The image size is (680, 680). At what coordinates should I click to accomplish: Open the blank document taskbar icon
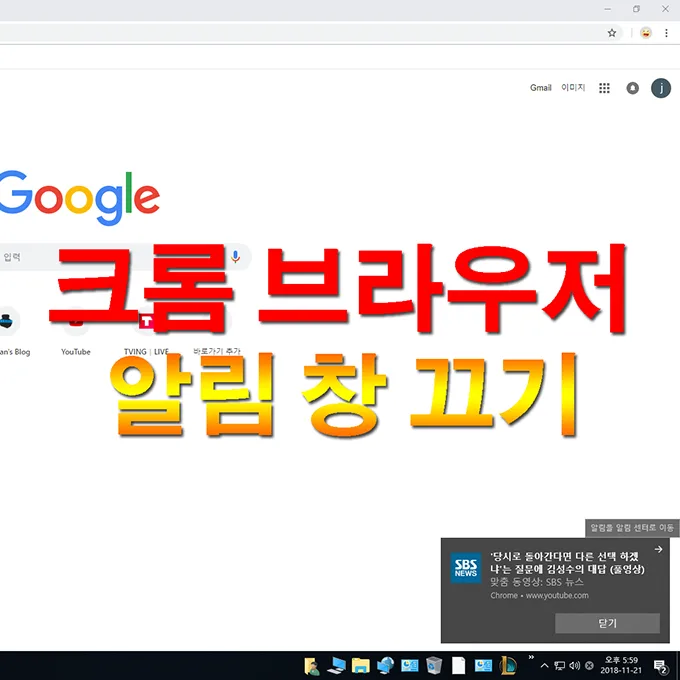(458, 666)
